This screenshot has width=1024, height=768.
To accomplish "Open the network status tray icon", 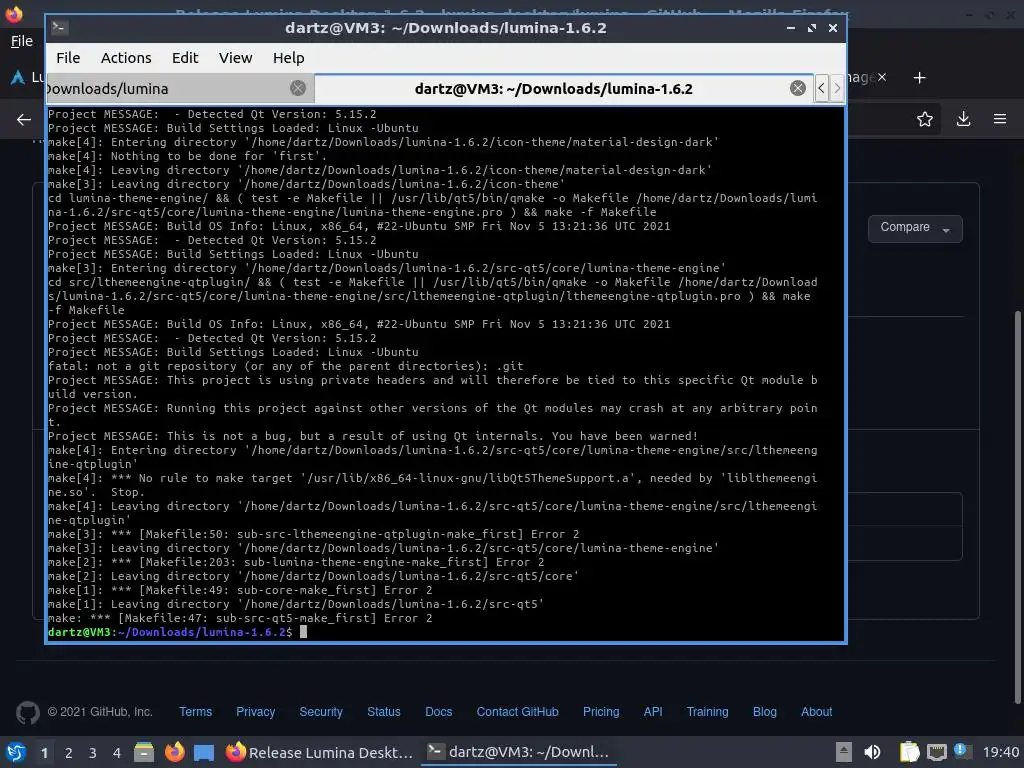I will (x=936, y=752).
